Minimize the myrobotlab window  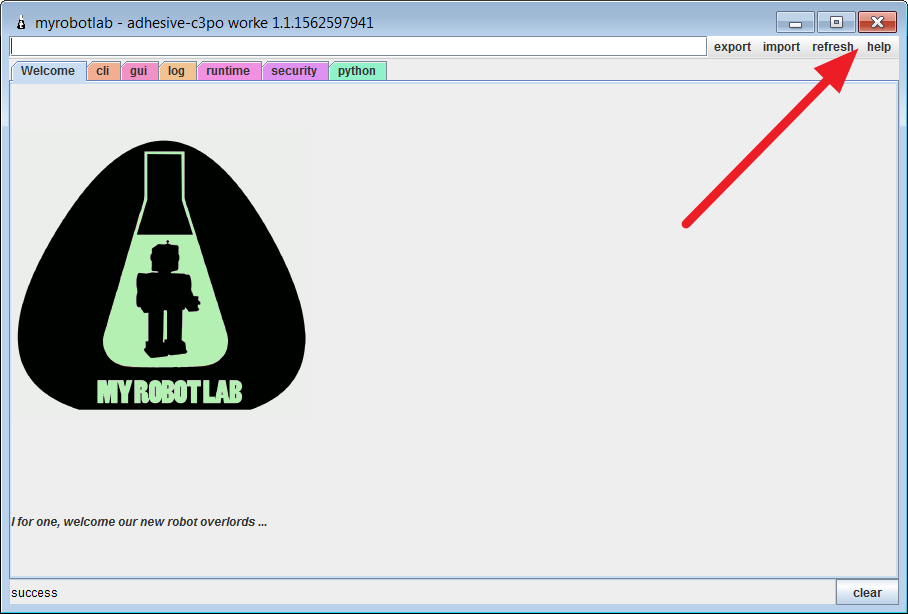coord(795,23)
